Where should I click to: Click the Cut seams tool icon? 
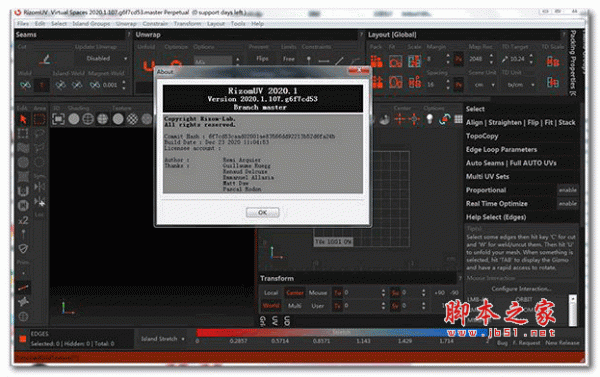[x=45, y=59]
